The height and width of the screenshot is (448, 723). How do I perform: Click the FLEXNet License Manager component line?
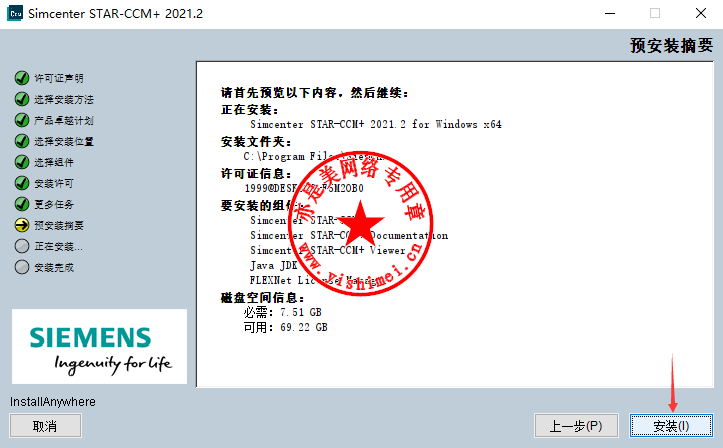point(314,280)
